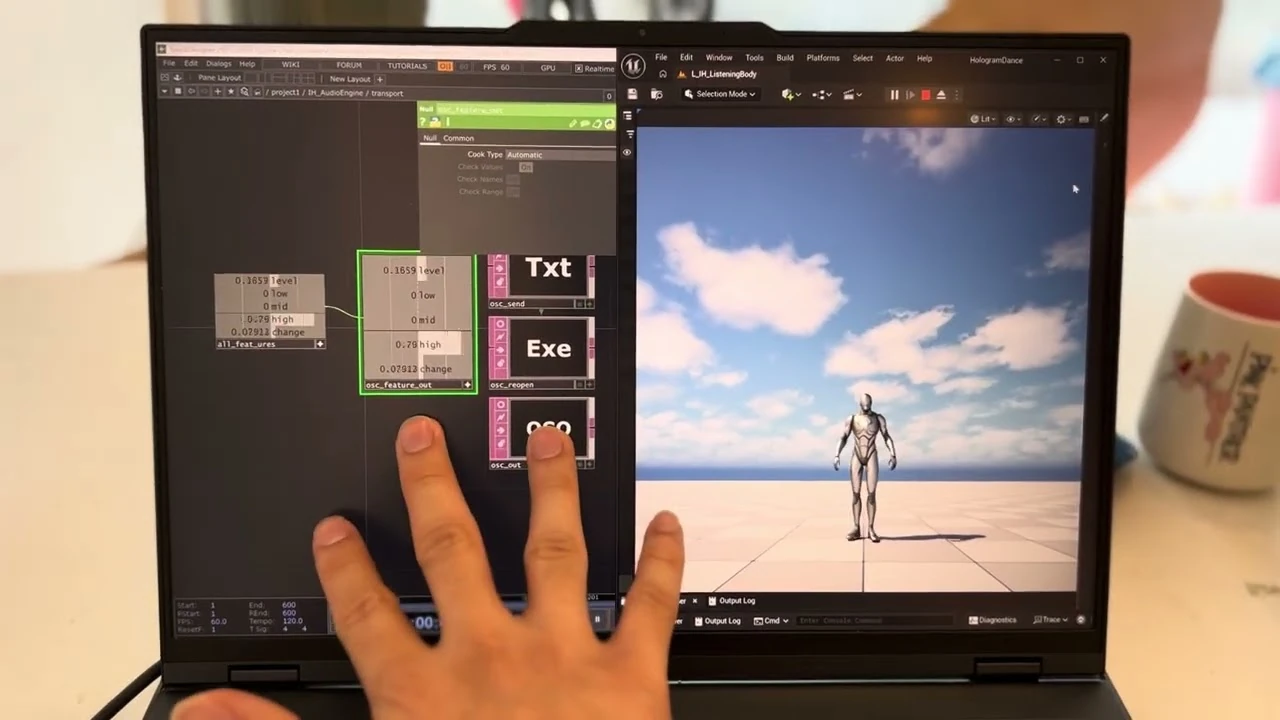Add a new layout with plus button
Image resolution: width=1280 pixels, height=720 pixels.
(380, 79)
